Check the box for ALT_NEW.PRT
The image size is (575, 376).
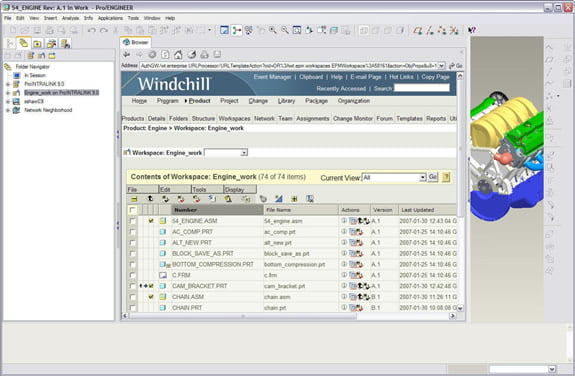point(133,242)
